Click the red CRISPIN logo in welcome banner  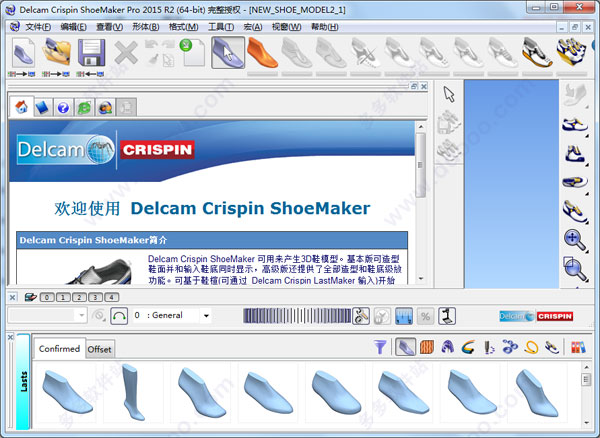(x=157, y=150)
